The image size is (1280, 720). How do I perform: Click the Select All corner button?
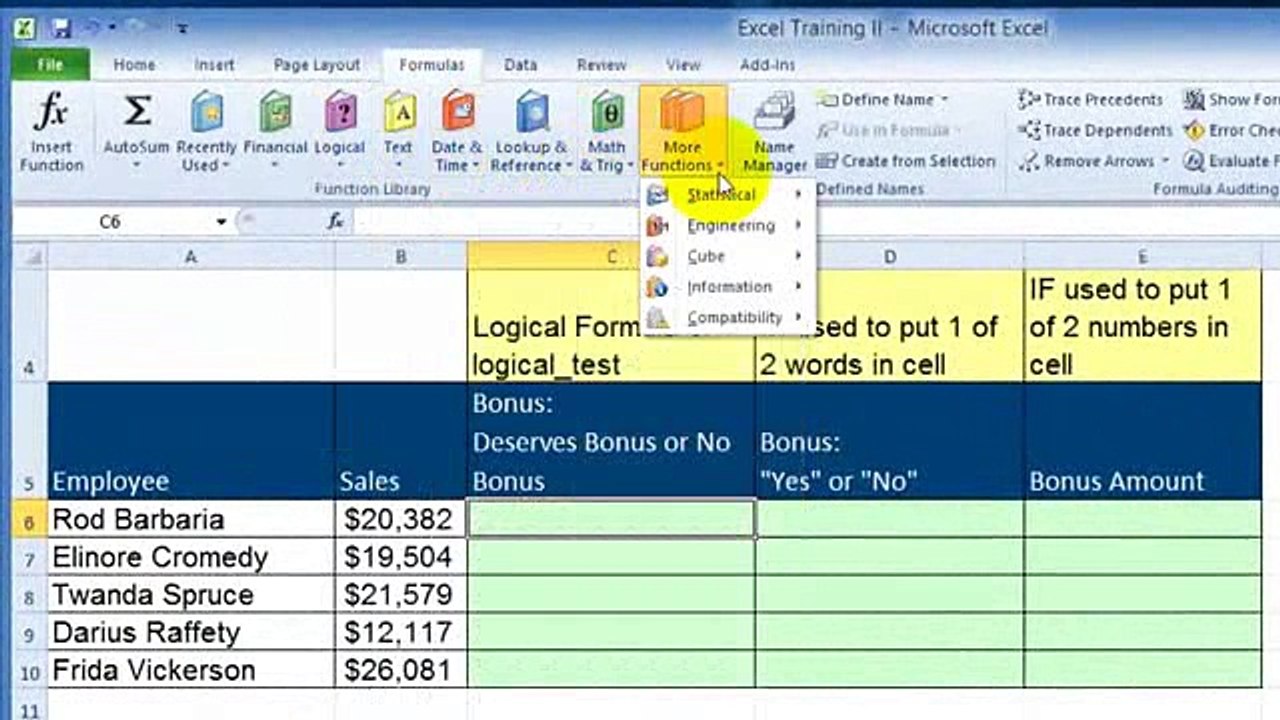pos(30,257)
